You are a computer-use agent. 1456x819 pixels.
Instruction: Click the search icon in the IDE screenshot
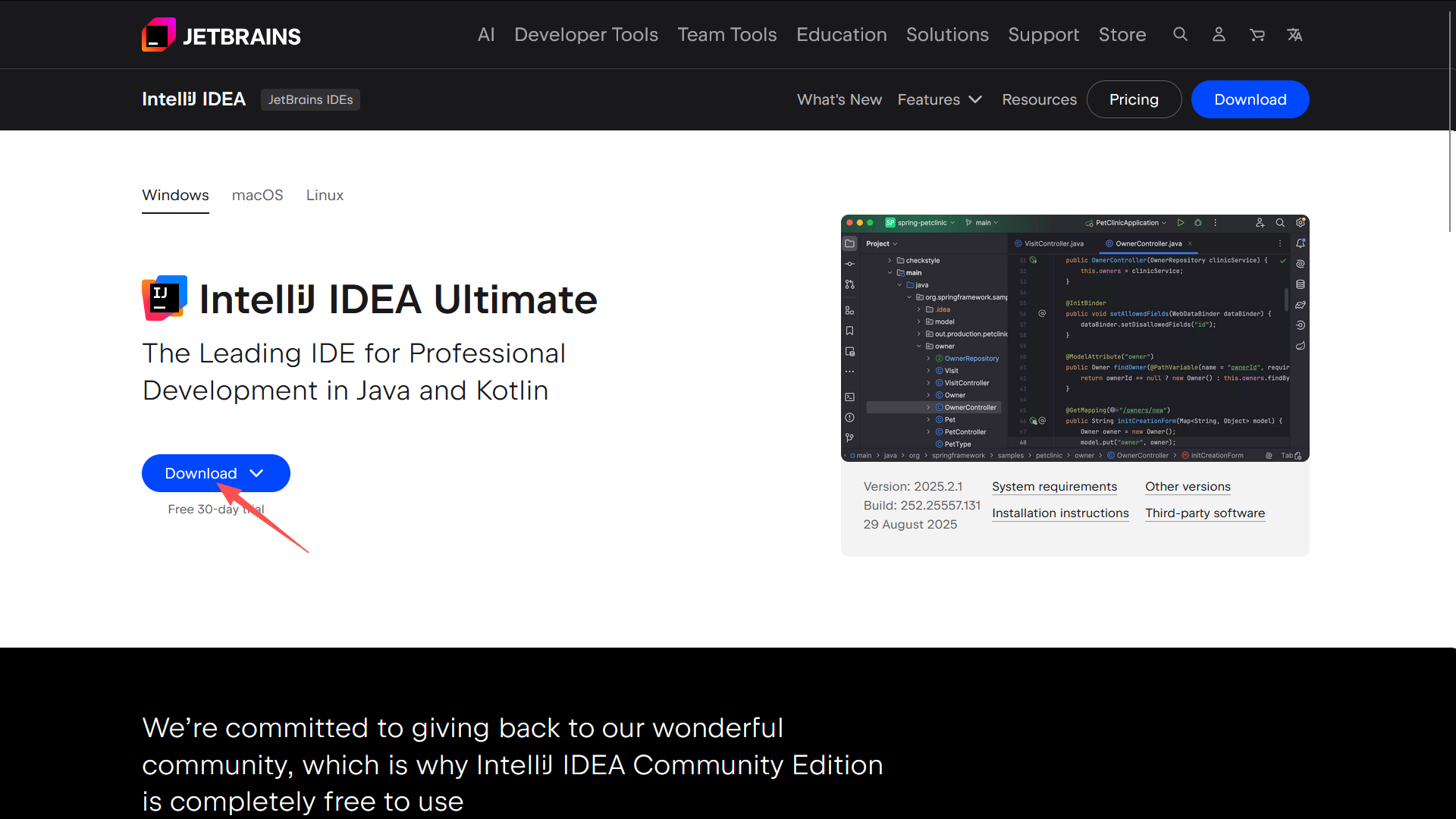(1280, 223)
